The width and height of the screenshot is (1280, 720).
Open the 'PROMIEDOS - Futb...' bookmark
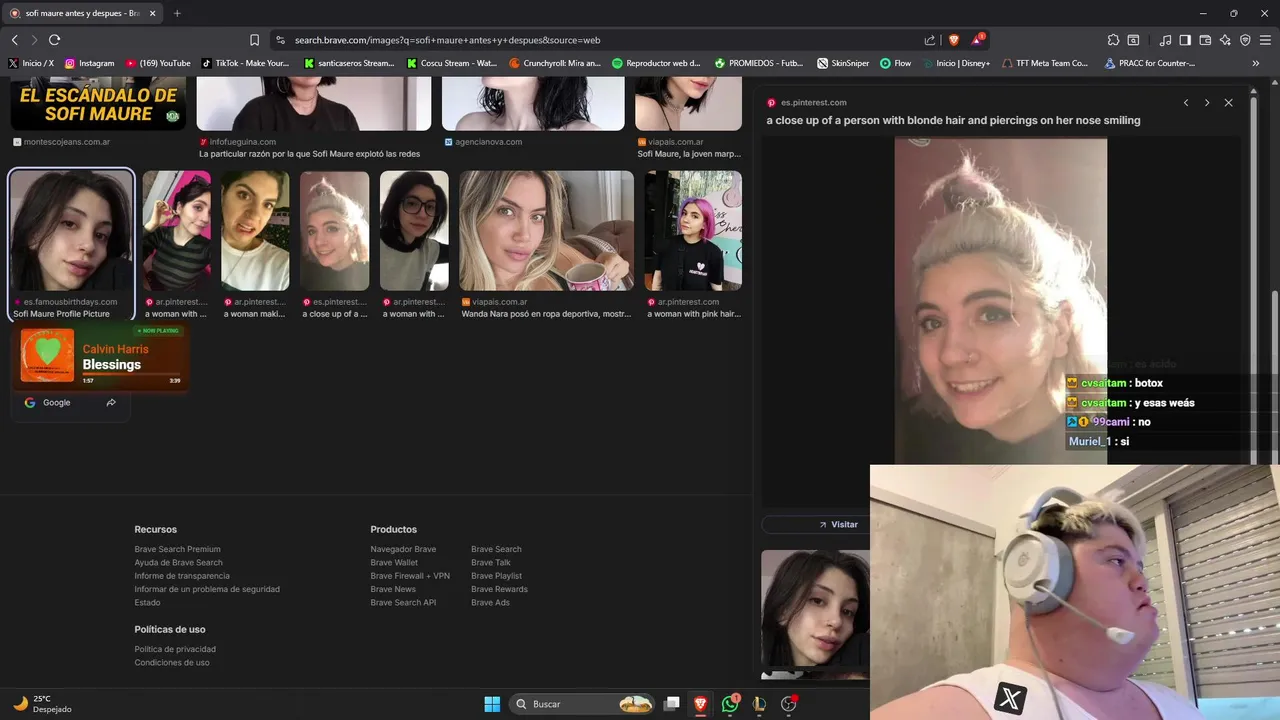coord(759,63)
